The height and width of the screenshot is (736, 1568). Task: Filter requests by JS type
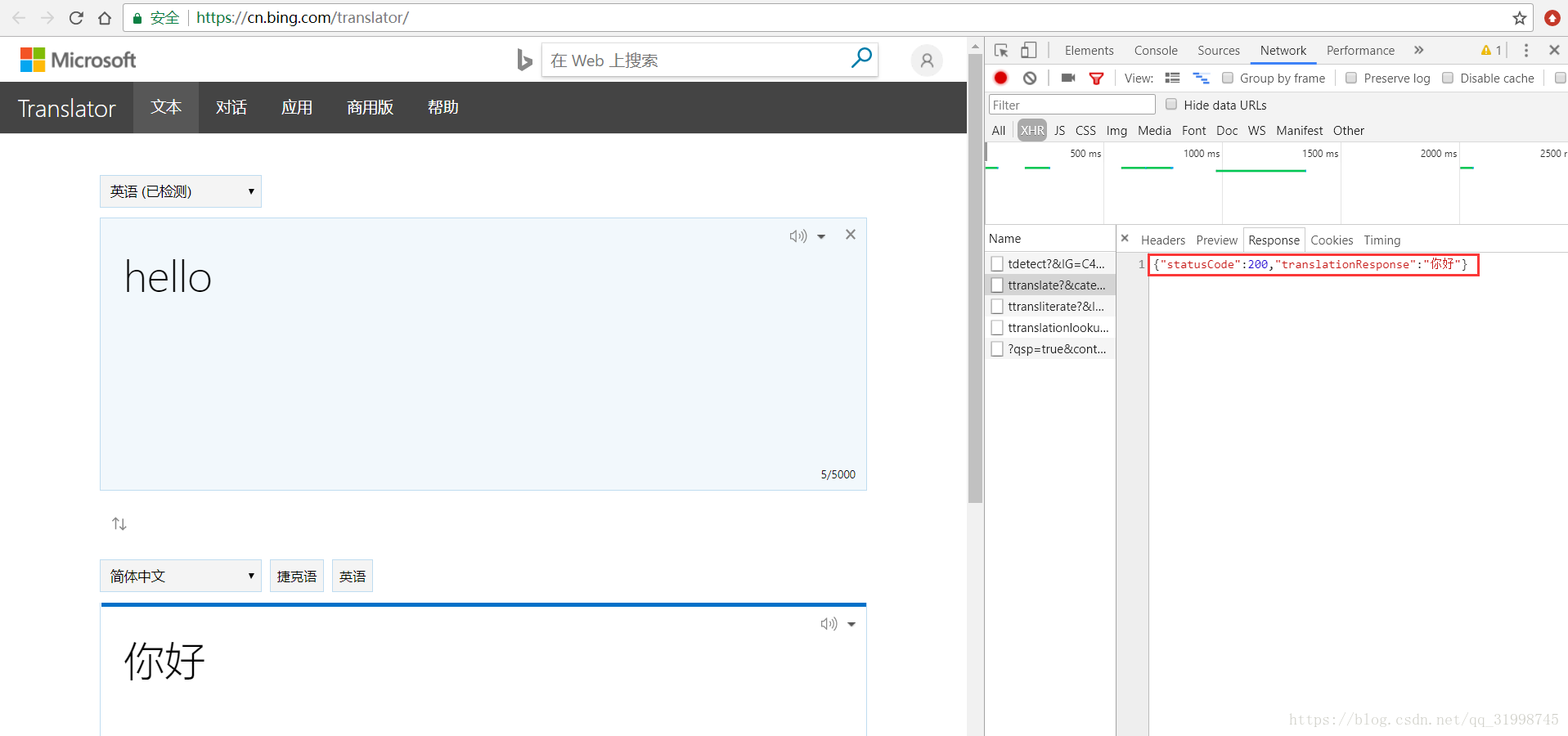tap(1060, 130)
